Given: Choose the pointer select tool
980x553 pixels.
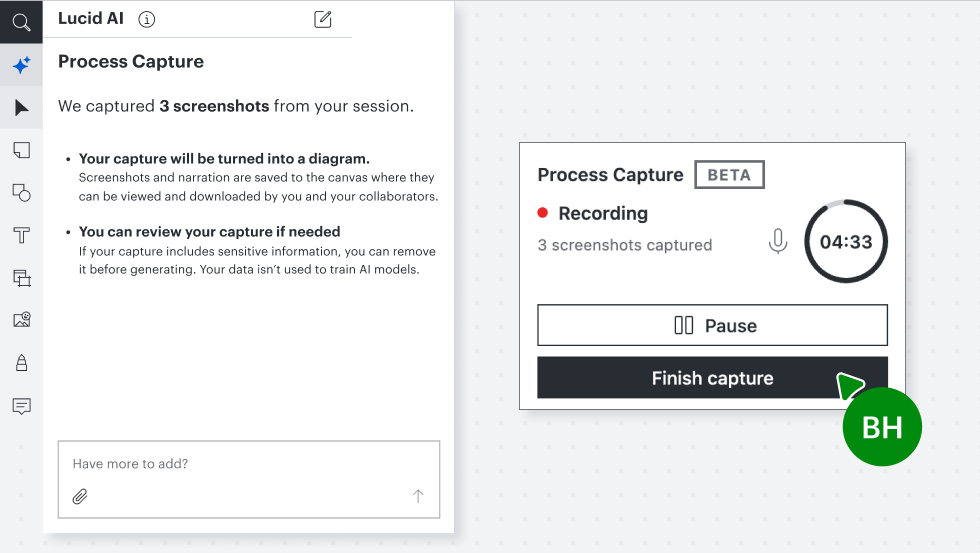Looking at the screenshot, I should point(21,107).
